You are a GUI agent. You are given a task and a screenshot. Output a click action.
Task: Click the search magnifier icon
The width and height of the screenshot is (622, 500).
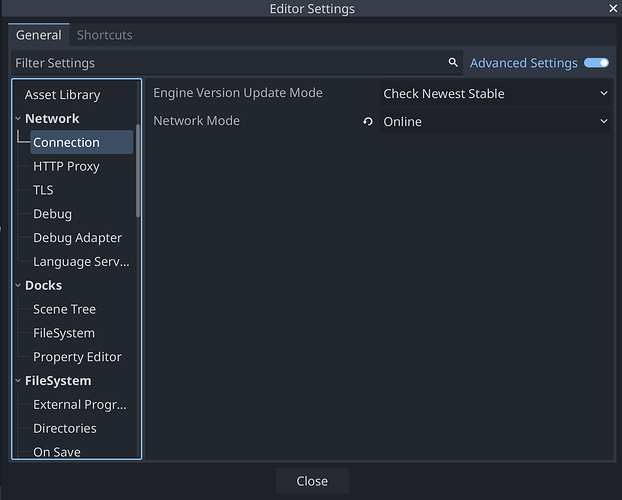453,63
